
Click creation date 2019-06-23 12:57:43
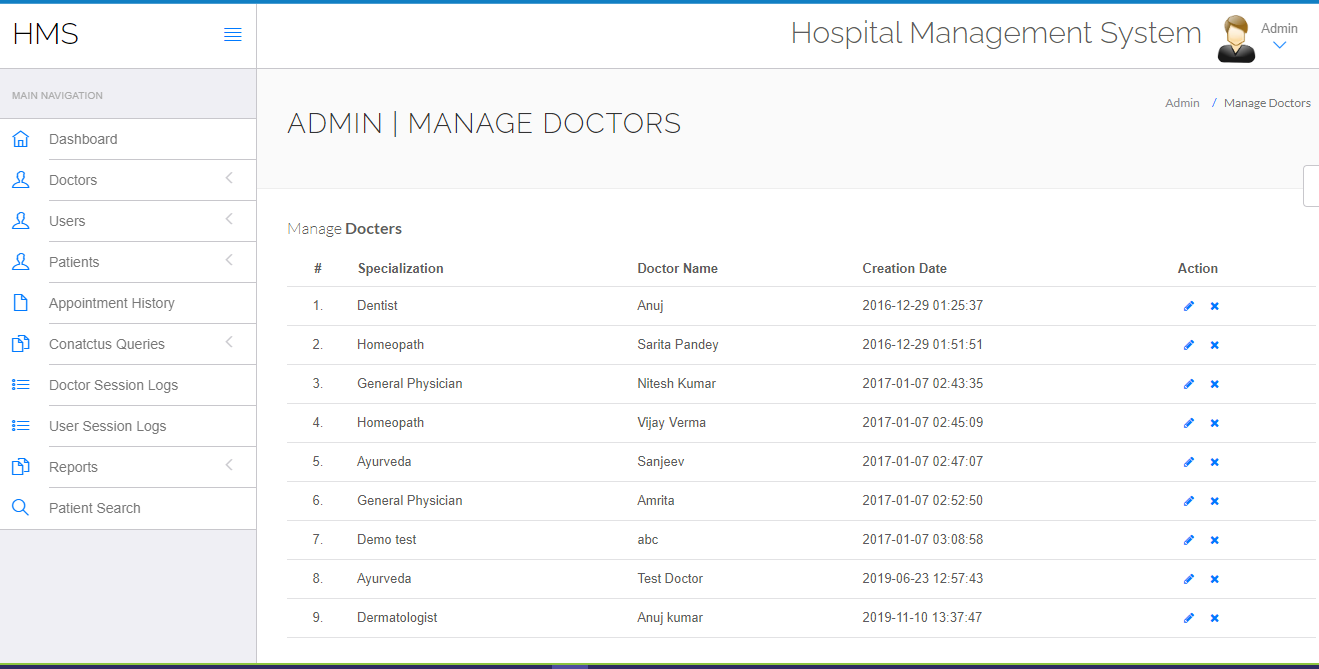pos(922,578)
